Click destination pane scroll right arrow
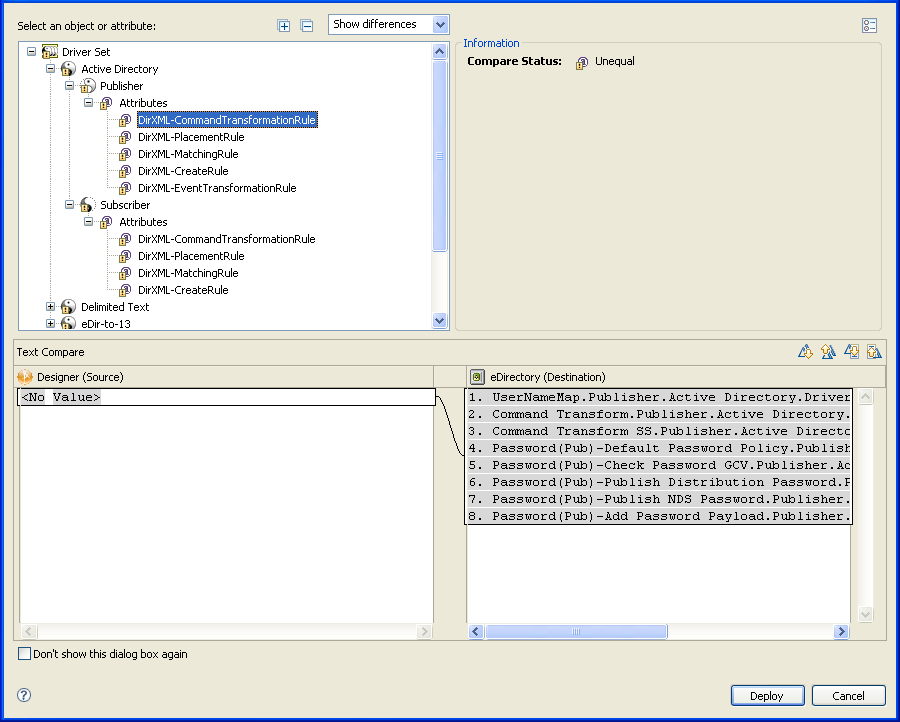 click(x=841, y=631)
